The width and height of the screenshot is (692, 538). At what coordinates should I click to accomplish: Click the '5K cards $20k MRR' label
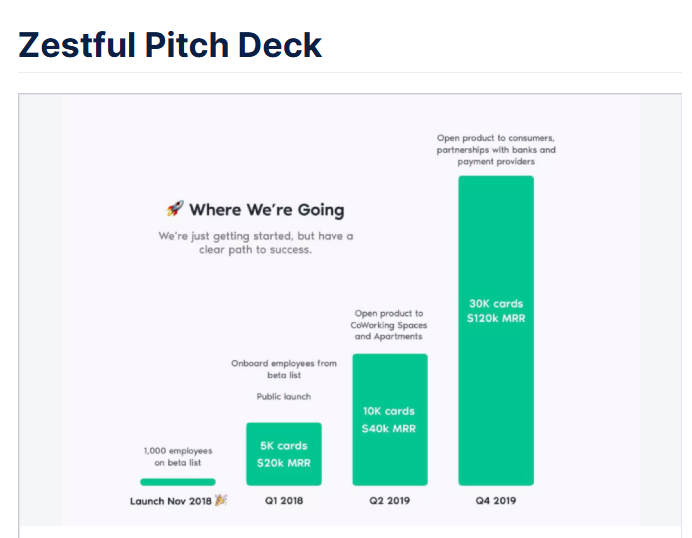284,454
